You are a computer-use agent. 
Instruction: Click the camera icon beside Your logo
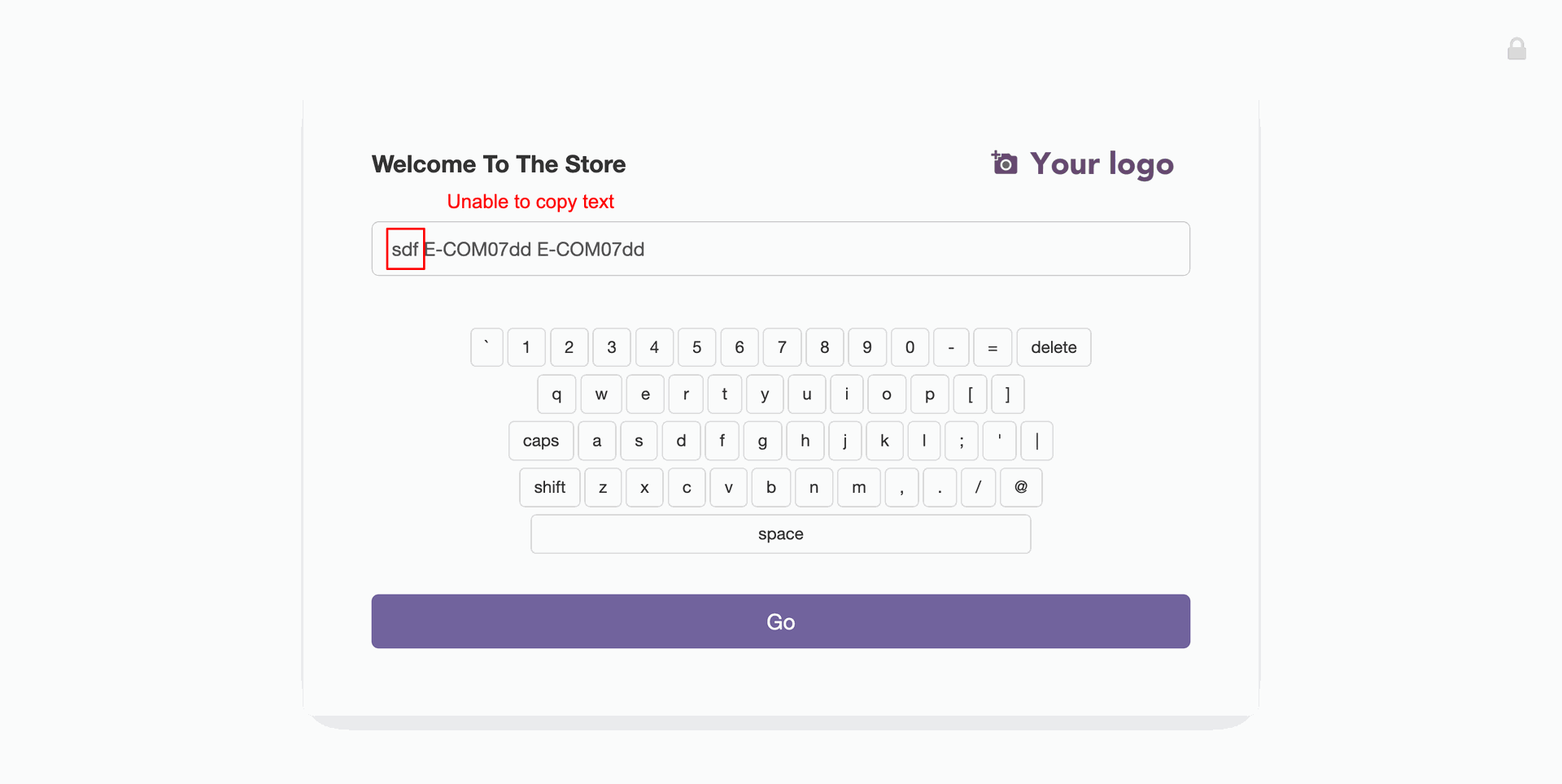coord(1004,163)
